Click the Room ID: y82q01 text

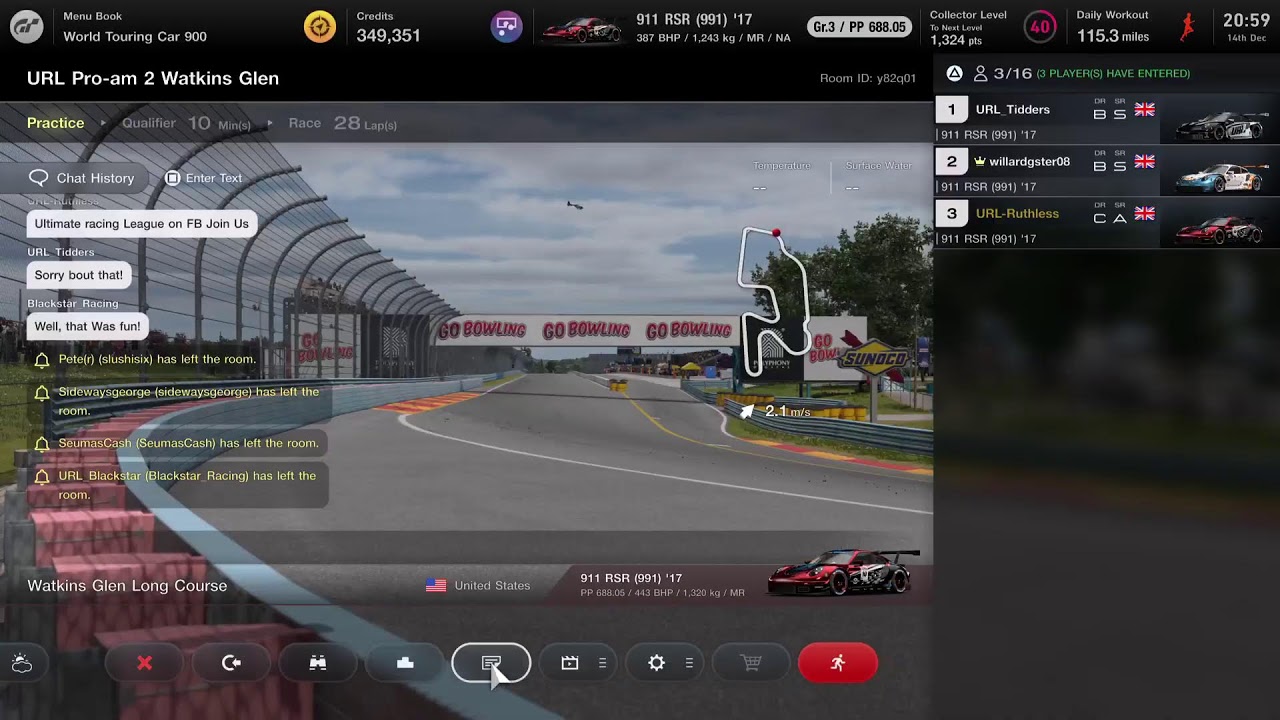point(867,79)
